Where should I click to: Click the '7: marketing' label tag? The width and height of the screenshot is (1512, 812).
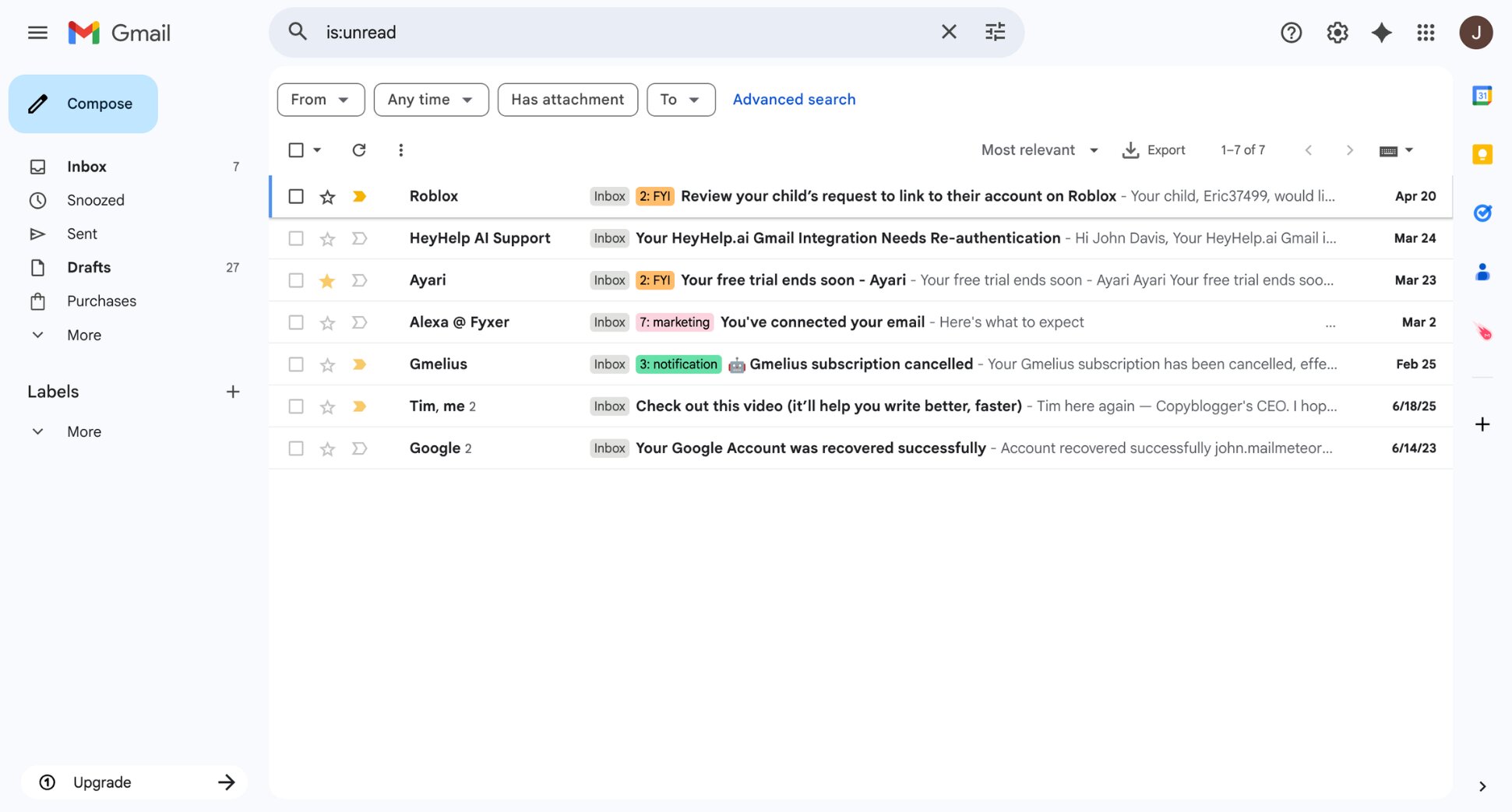pos(675,322)
